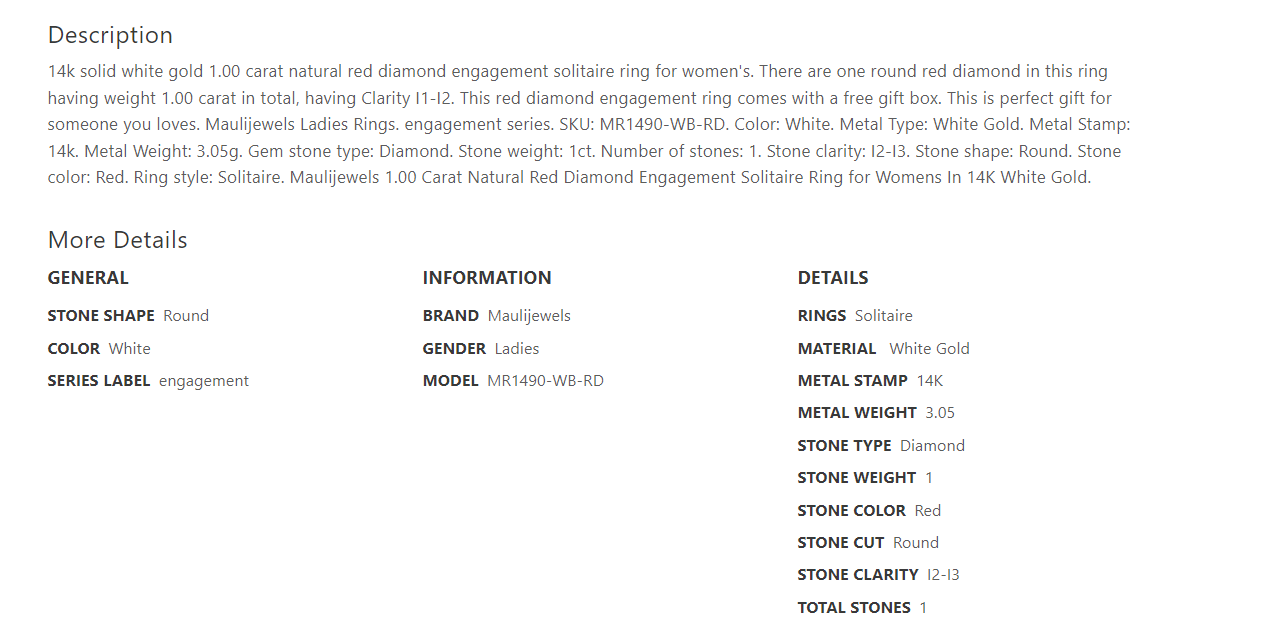This screenshot has height=636, width=1263.
Task: Click the GENDER value Ladies
Action: [517, 349]
